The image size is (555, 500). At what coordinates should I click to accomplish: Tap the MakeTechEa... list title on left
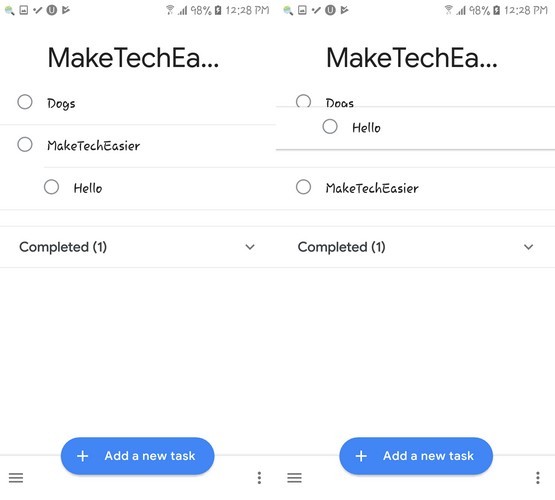point(133,58)
